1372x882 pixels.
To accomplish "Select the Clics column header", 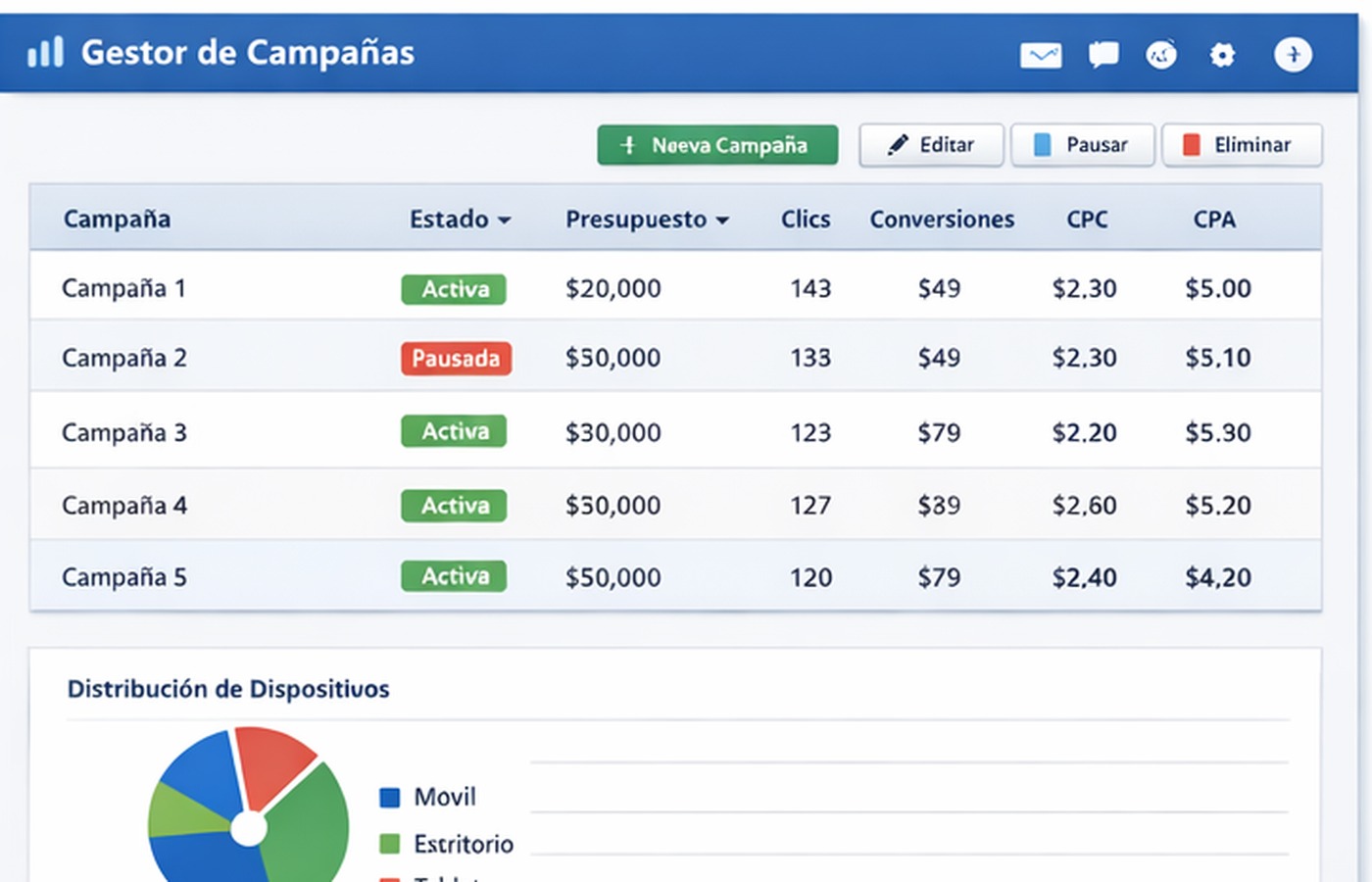I will tap(806, 220).
